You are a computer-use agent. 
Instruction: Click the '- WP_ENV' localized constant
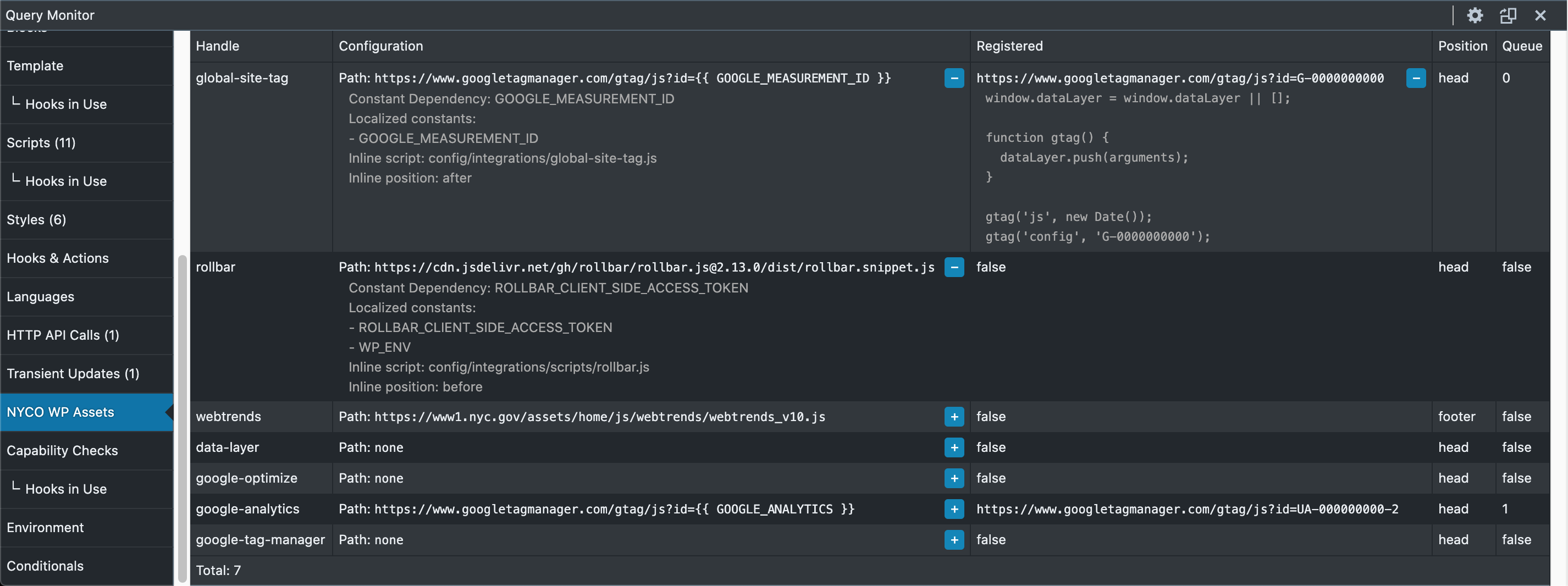pyautogui.click(x=379, y=347)
